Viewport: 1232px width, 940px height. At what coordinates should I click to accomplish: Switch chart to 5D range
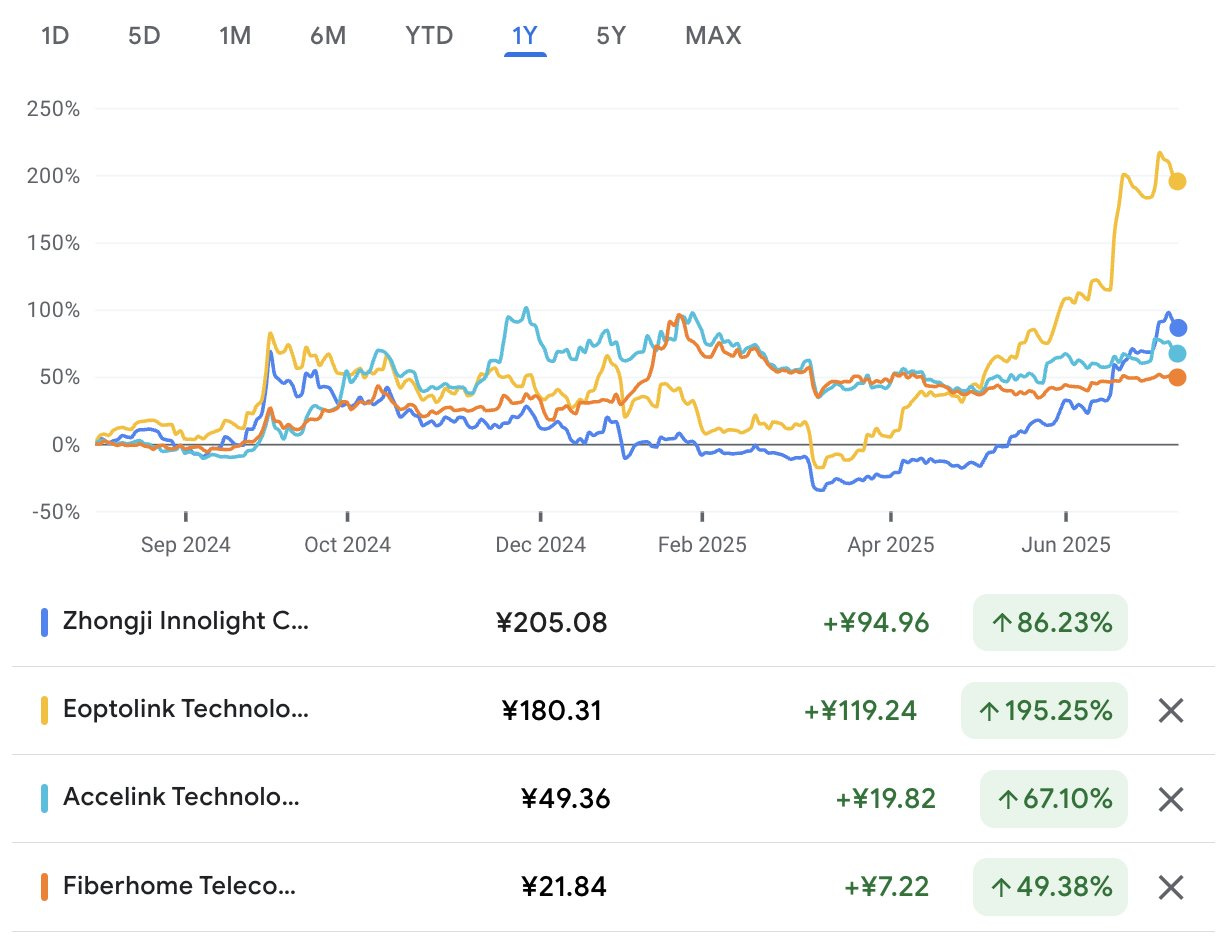point(144,36)
